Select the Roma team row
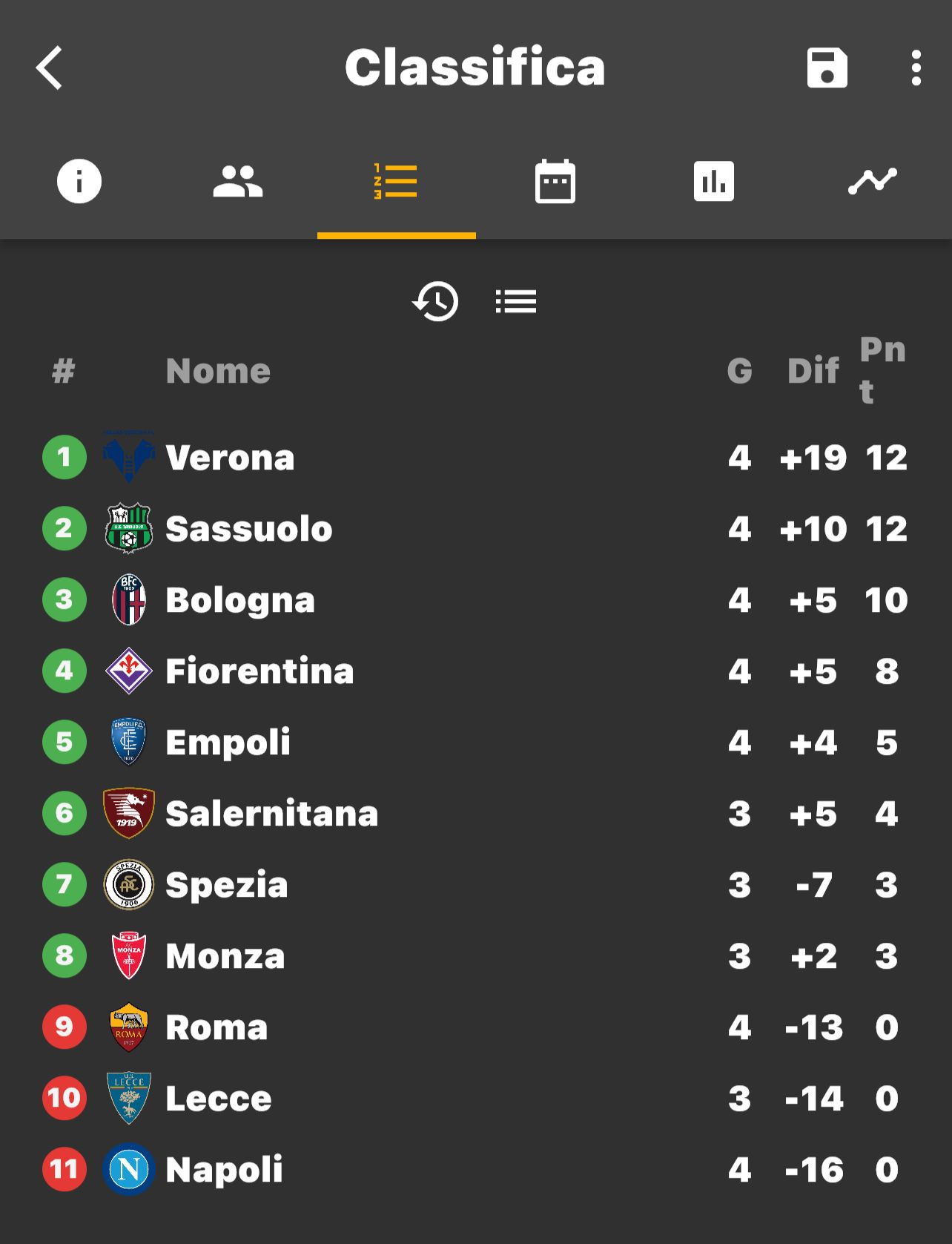Image resolution: width=952 pixels, height=1244 pixels. 476,1027
